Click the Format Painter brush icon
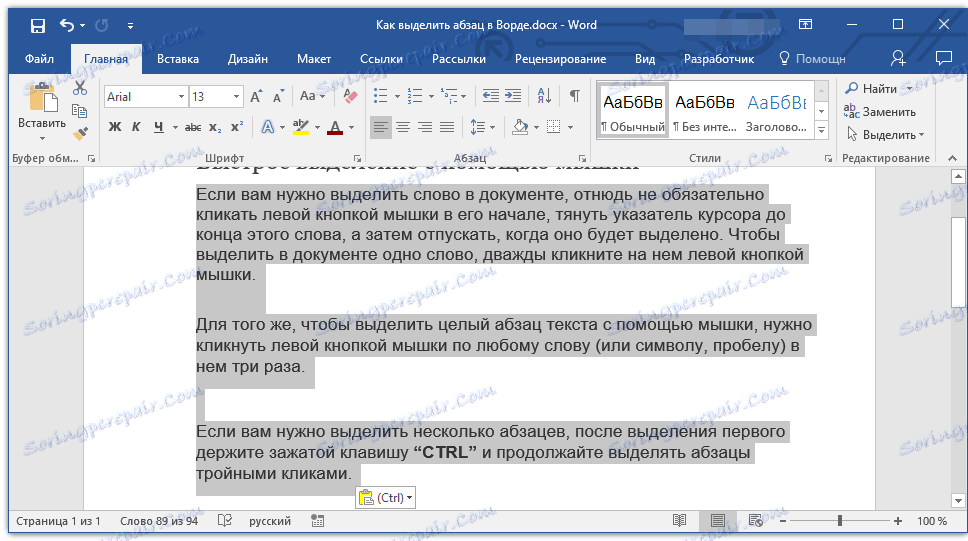Viewport: 968px width, 541px height. coord(81,133)
